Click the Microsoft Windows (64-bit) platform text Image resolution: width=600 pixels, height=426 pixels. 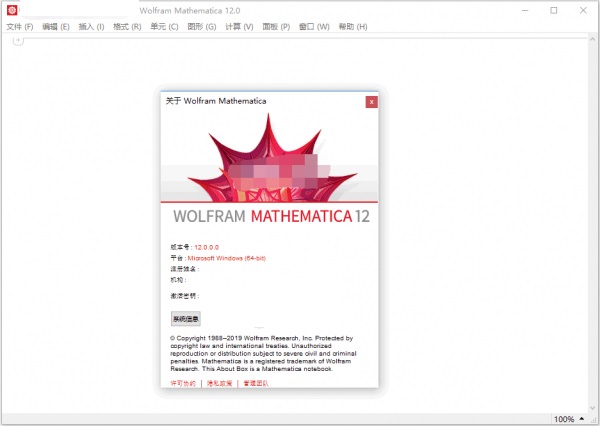point(227,258)
